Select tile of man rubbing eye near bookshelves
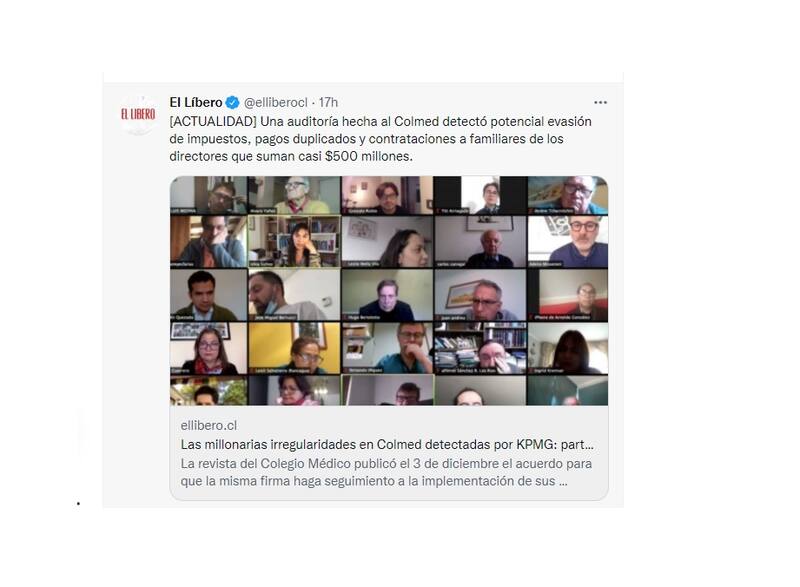Screen dimensions: 800x587 pyautogui.click(x=480, y=348)
